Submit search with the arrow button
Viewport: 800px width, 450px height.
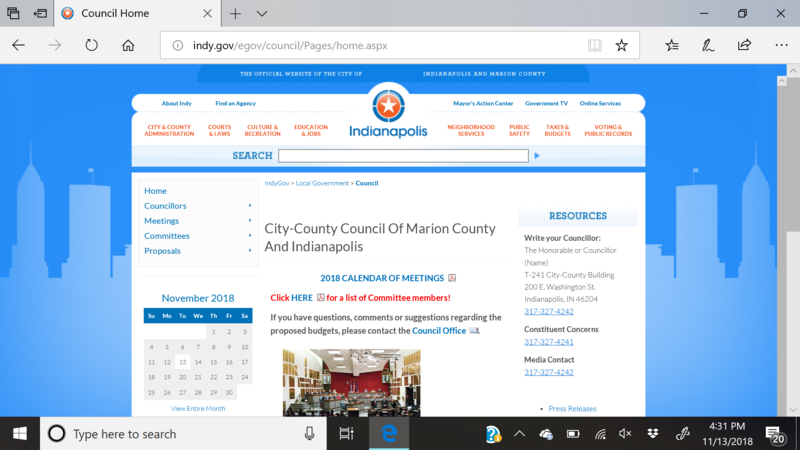[x=537, y=156]
